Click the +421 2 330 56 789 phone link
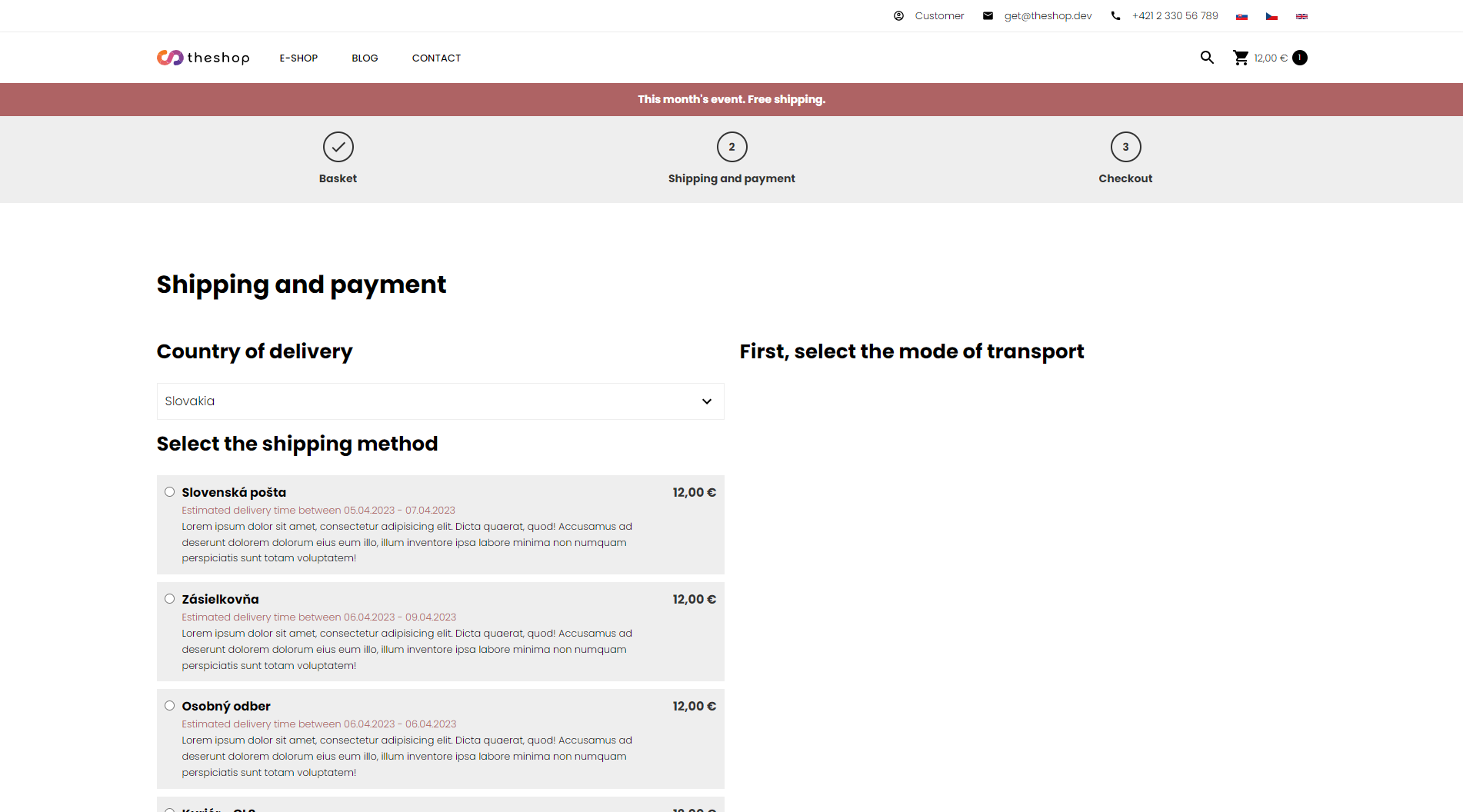1463x812 pixels. pyautogui.click(x=1175, y=16)
